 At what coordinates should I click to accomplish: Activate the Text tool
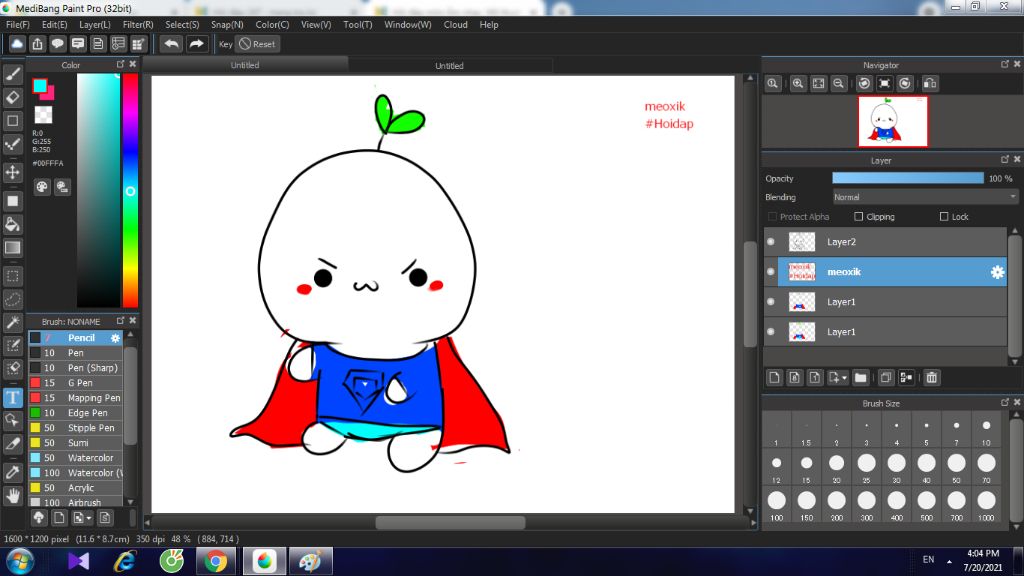[x=12, y=397]
